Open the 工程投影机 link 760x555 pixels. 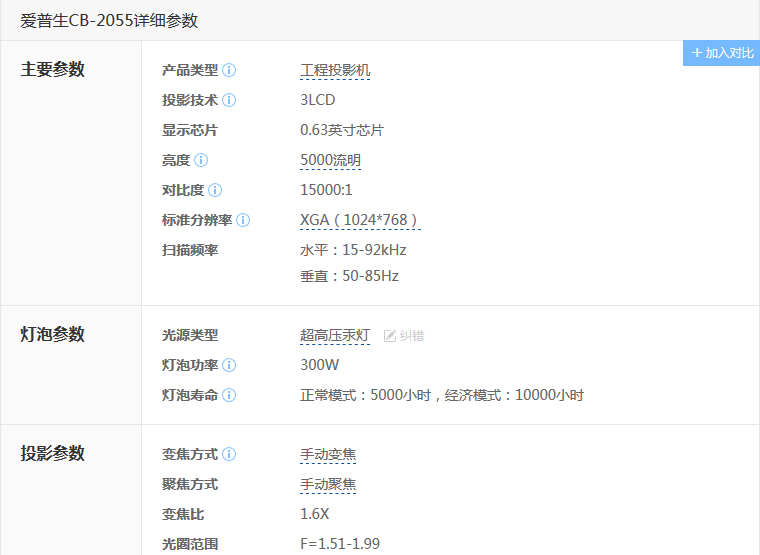tap(335, 71)
